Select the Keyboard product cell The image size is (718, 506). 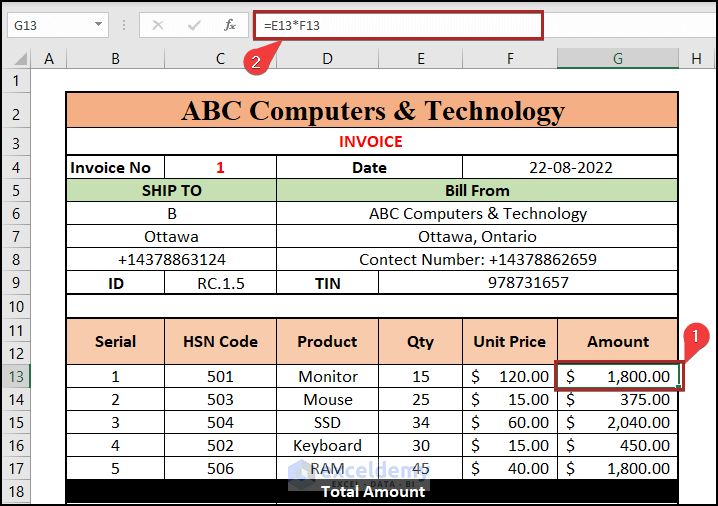tap(327, 445)
